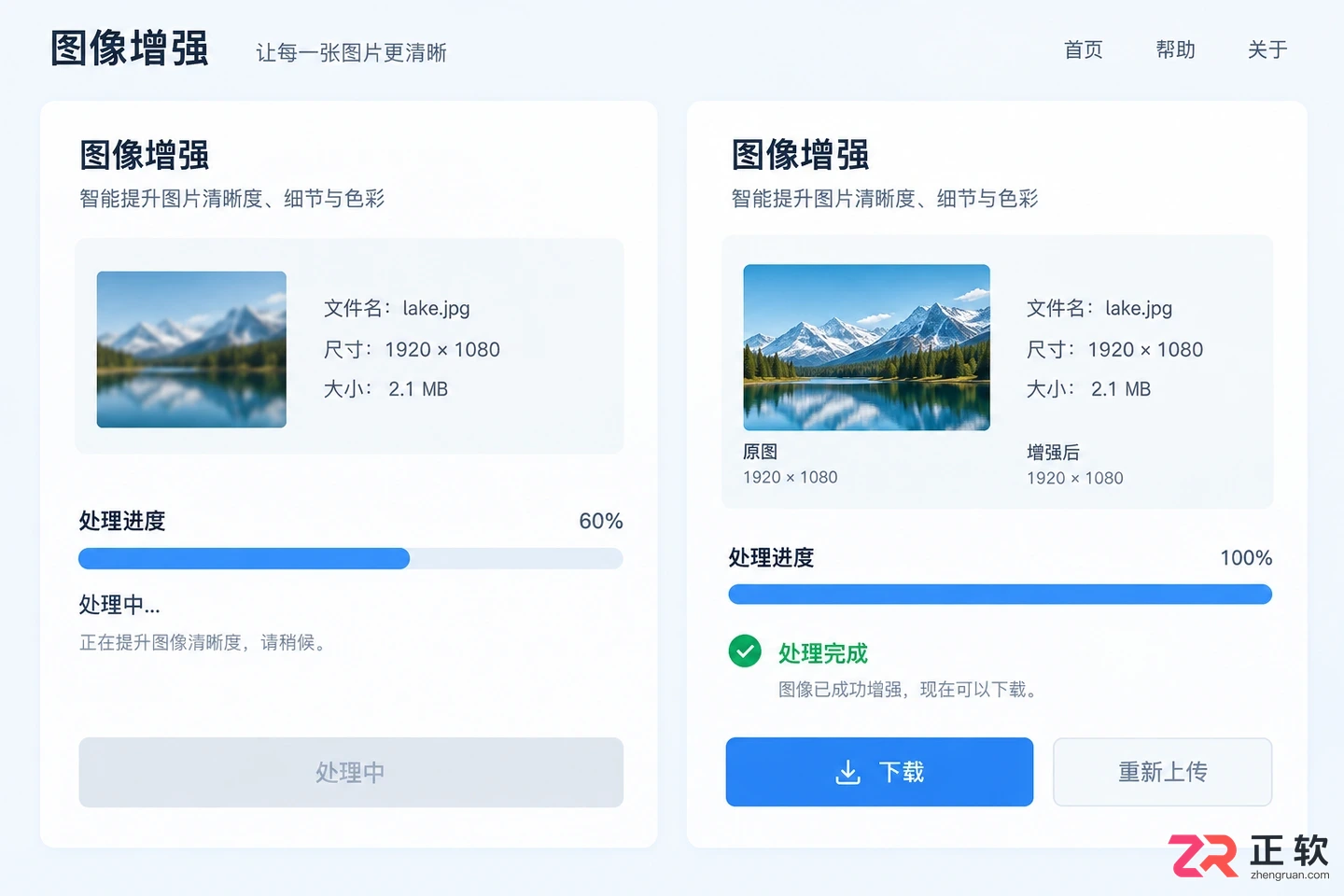This screenshot has width=1344, height=896.
Task: Open the 帮助 navigation item
Action: (x=1175, y=49)
